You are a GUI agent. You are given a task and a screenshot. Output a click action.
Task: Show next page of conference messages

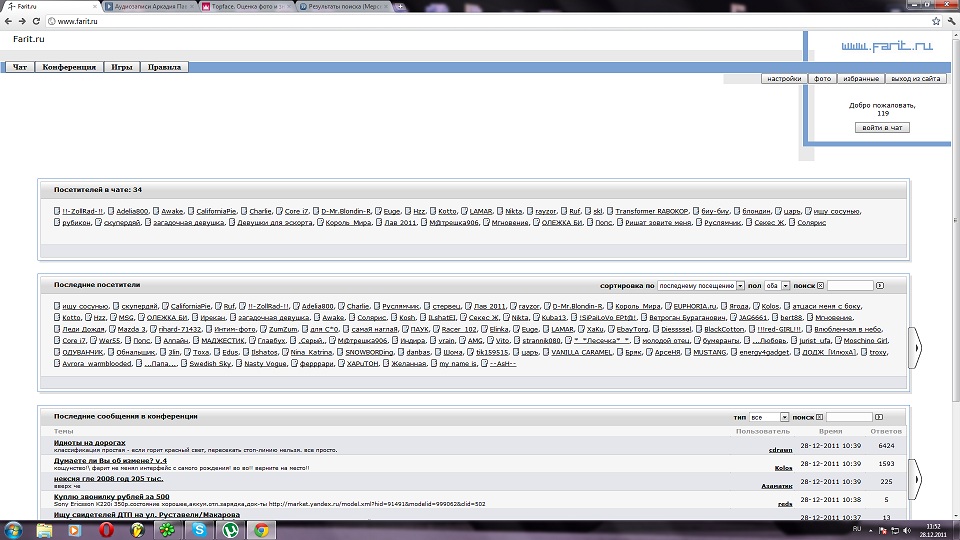[915, 479]
